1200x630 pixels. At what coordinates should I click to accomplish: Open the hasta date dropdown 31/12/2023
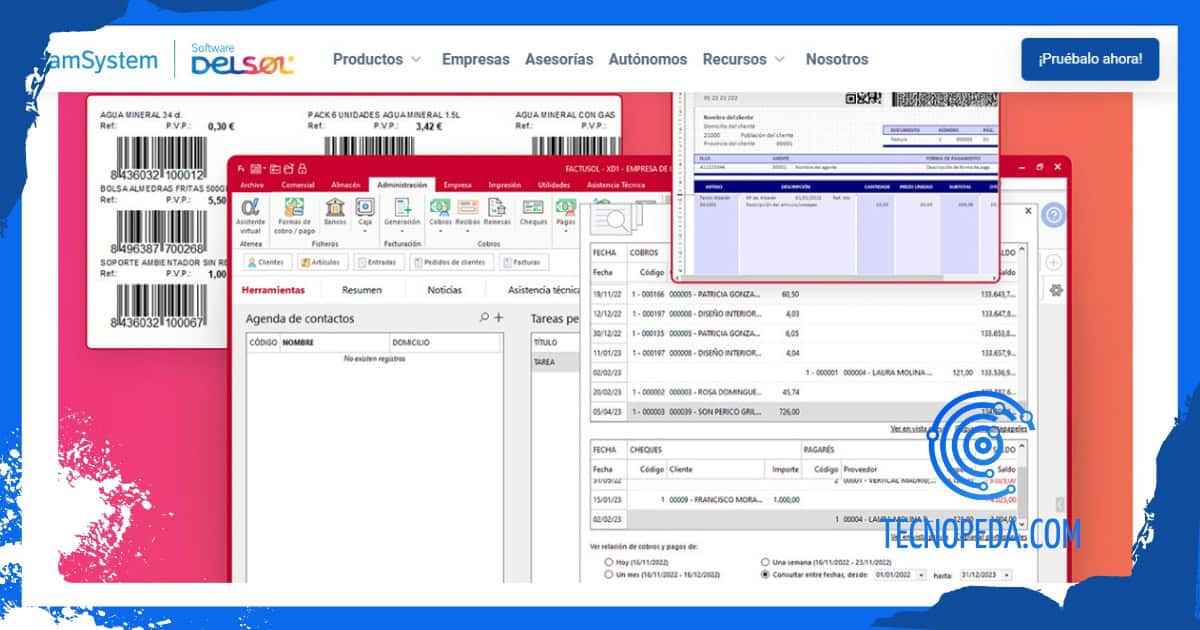pos(1005,575)
